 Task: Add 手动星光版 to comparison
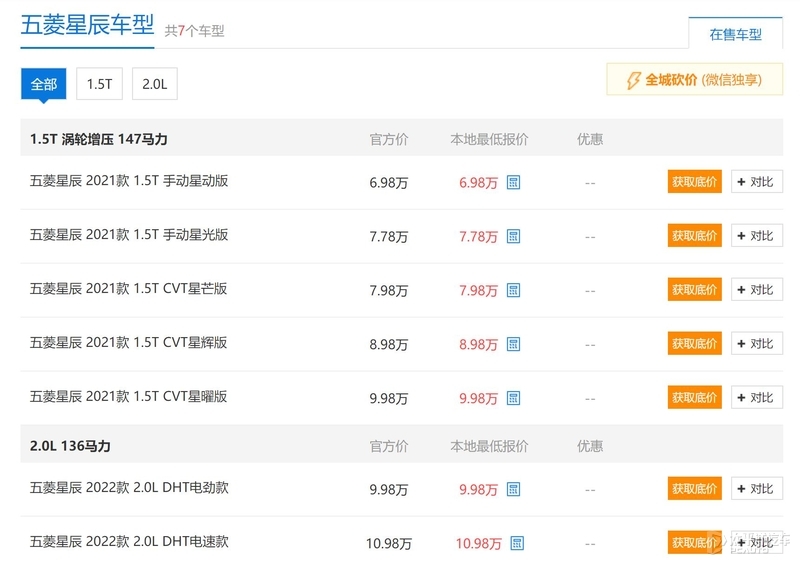pos(757,236)
